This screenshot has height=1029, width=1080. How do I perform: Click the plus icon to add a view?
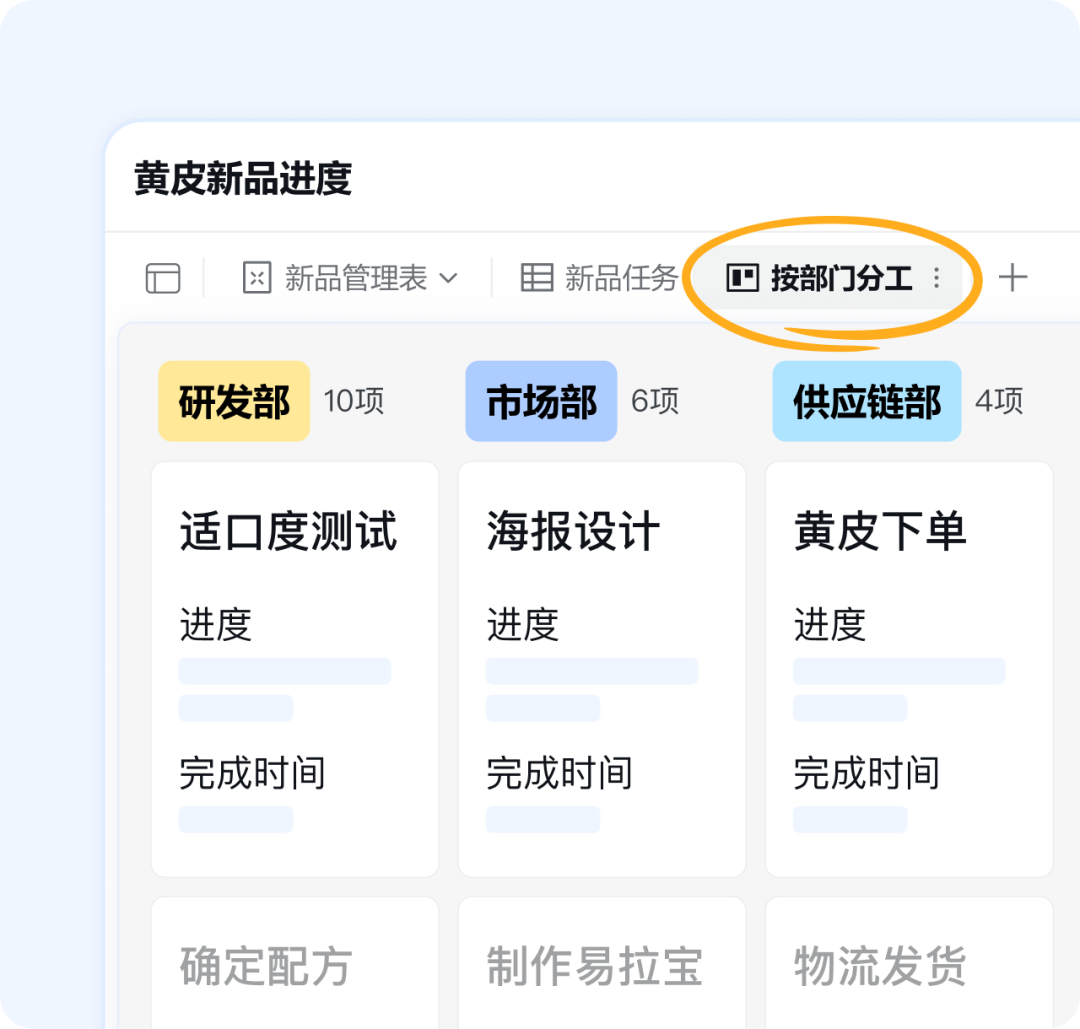(x=1014, y=278)
